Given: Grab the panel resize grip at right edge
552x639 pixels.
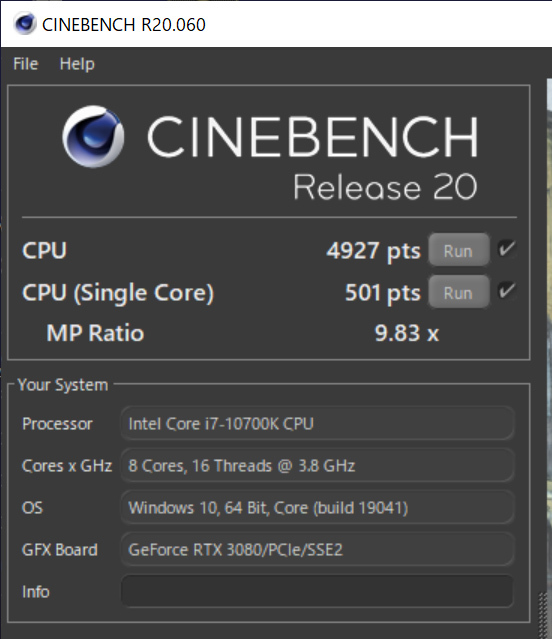Looking at the screenshot, I should (542, 615).
